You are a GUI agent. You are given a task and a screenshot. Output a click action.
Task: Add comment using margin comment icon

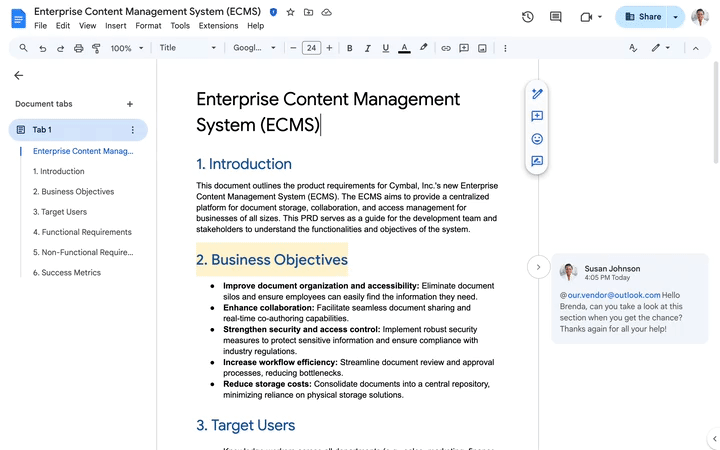pos(537,116)
